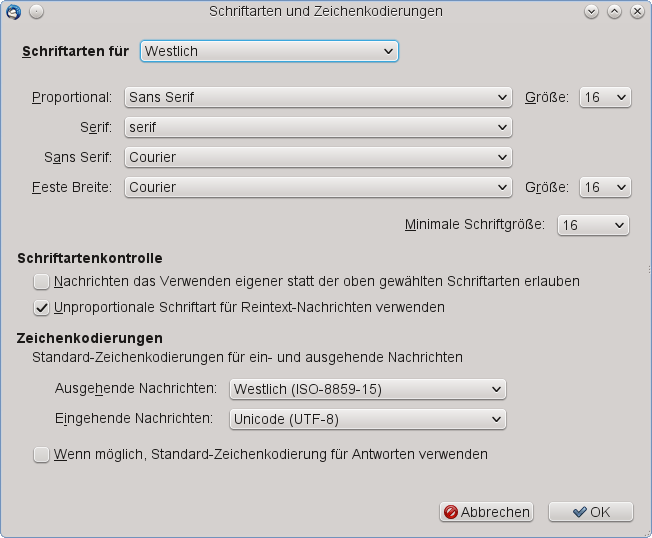Select outgoing encoding Ausgehende Nachrichten dropdown
The image size is (652, 538).
coord(367,389)
